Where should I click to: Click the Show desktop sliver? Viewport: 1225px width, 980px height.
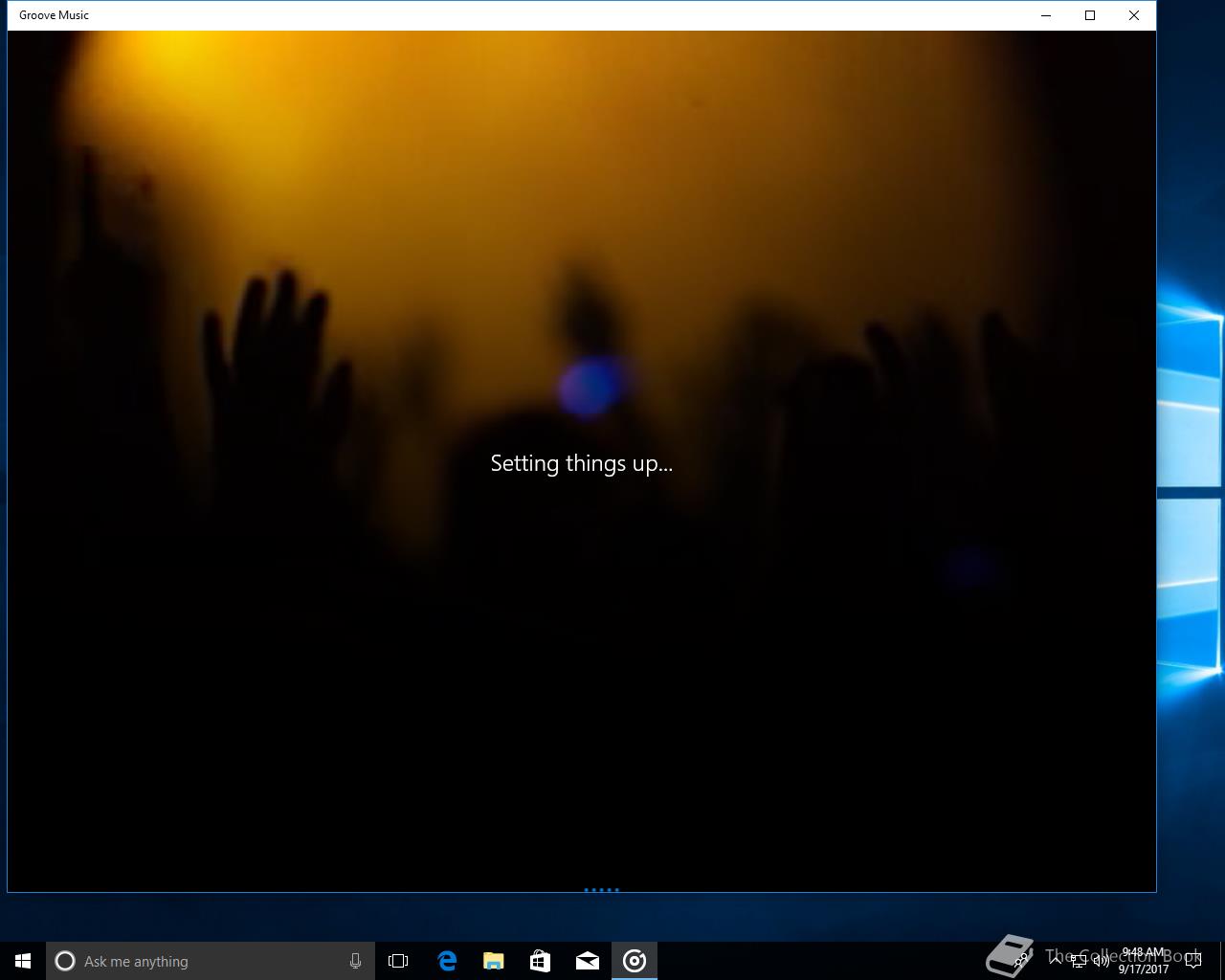[x=1222, y=961]
